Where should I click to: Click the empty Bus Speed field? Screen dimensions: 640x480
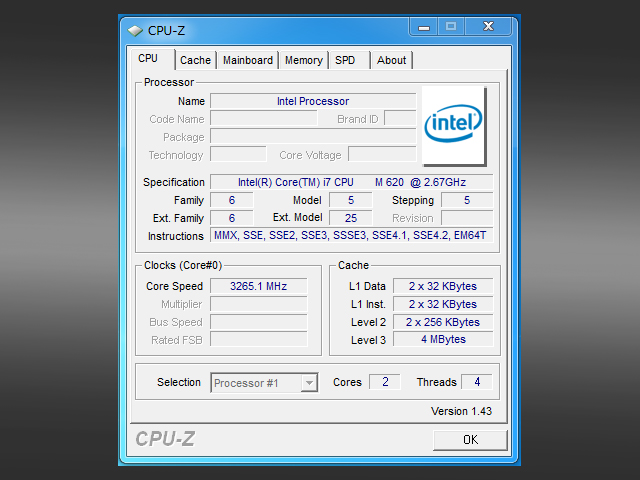point(259,322)
